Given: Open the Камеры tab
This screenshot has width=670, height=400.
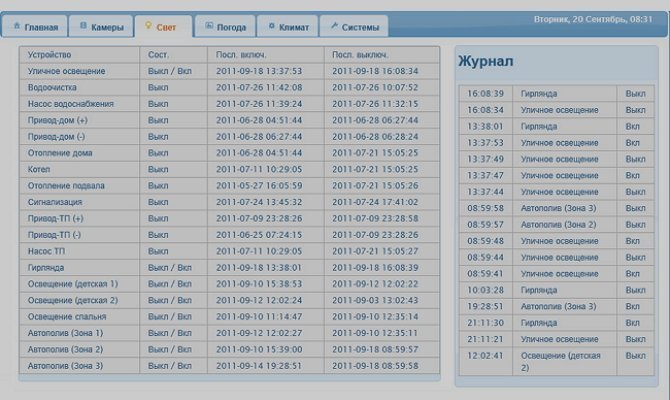Looking at the screenshot, I should 101,27.
